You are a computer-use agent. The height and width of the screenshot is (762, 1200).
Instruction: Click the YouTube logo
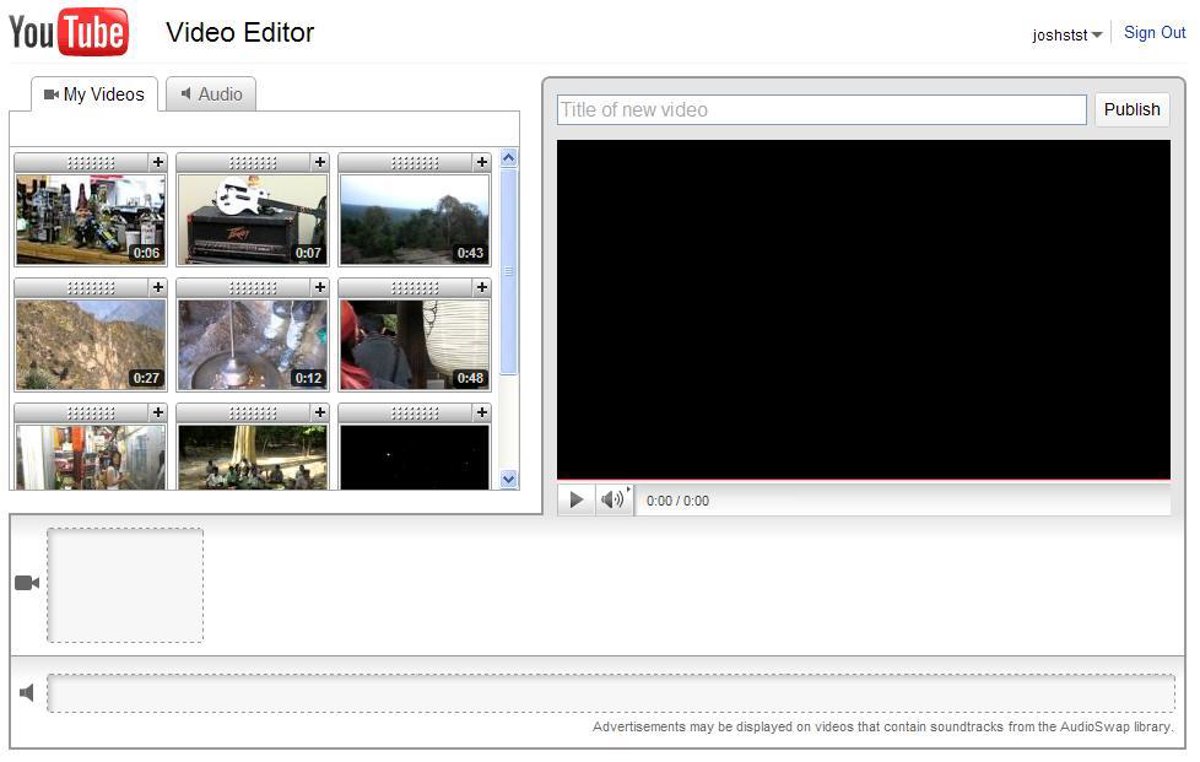[x=68, y=32]
